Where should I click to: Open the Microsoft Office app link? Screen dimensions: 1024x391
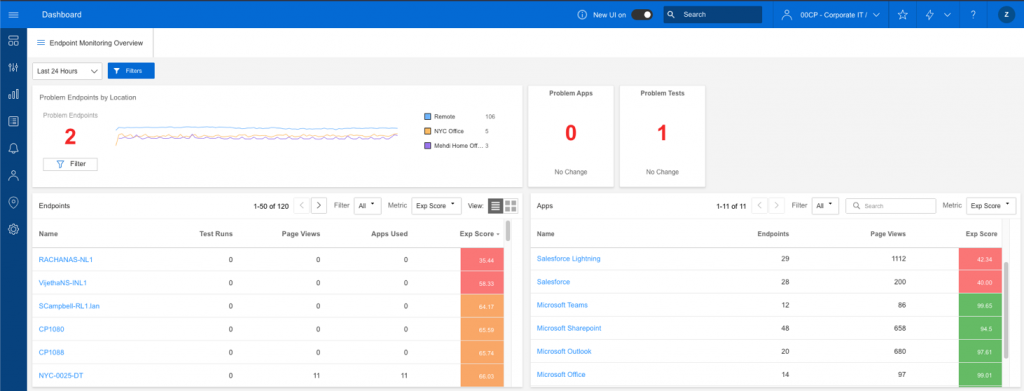(561, 375)
